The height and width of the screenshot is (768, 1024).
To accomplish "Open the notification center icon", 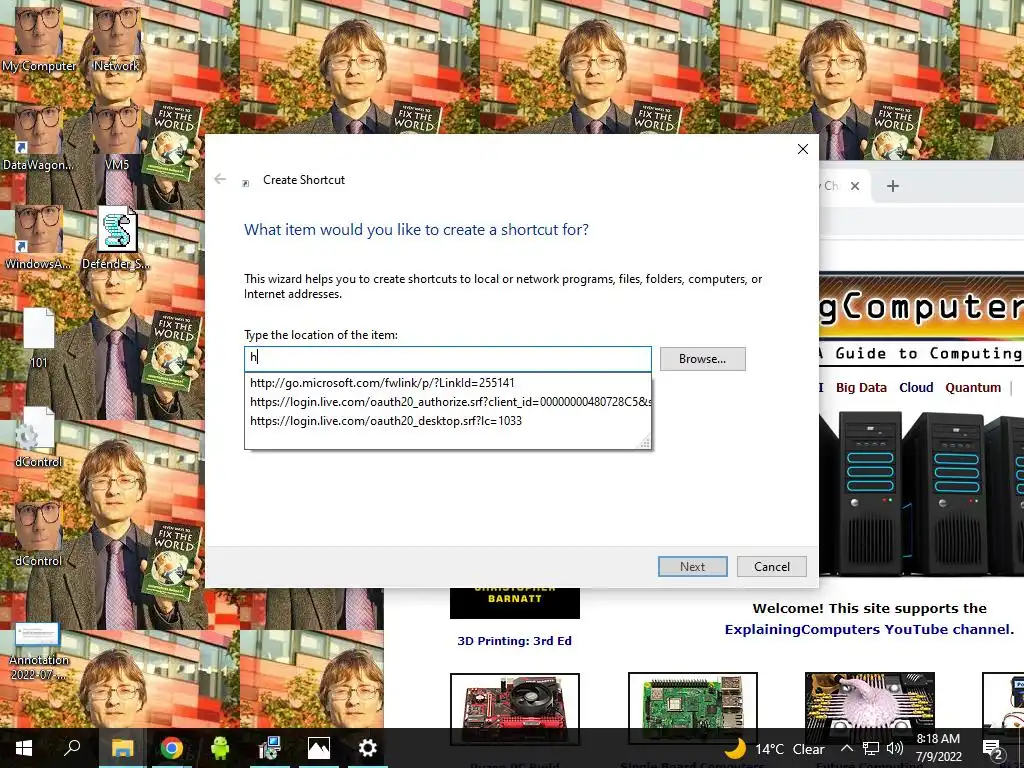I will point(993,749).
